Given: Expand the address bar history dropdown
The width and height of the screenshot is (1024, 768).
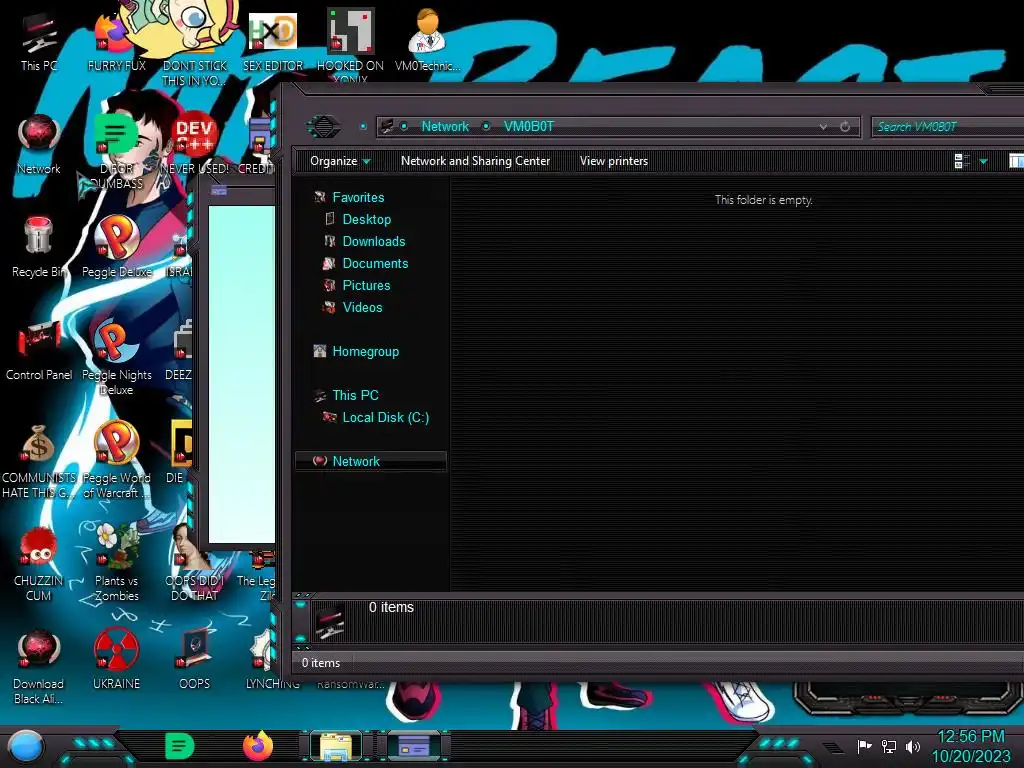Looking at the screenshot, I should 823,127.
